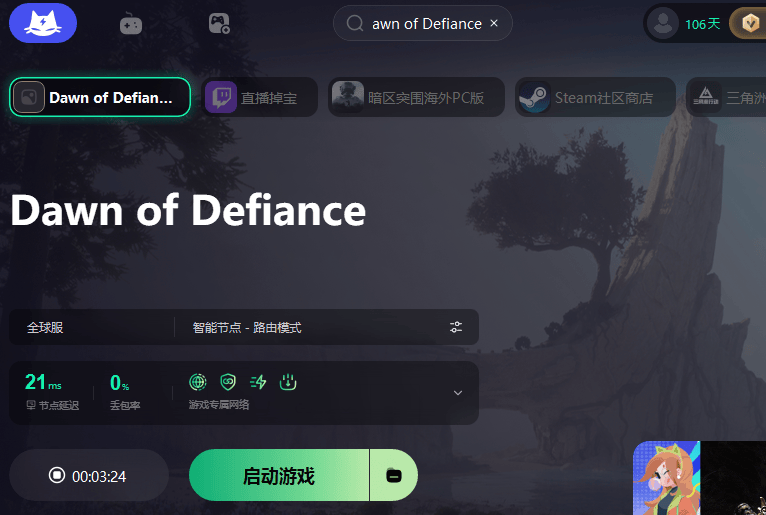The width and height of the screenshot is (766, 515).
Task: Click the cat logo home button
Action: pyautogui.click(x=42, y=23)
